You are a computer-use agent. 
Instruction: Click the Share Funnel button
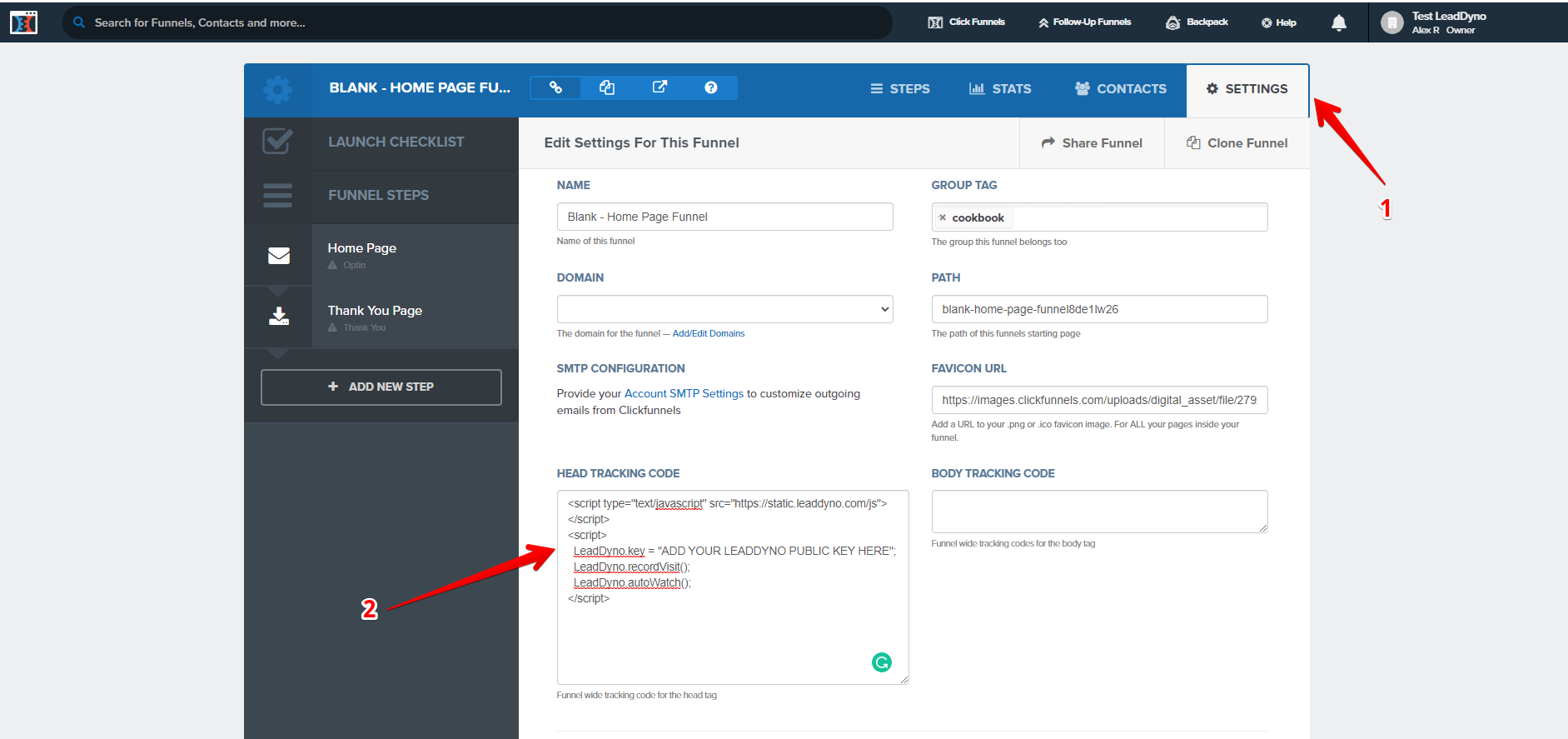pyautogui.click(x=1092, y=143)
